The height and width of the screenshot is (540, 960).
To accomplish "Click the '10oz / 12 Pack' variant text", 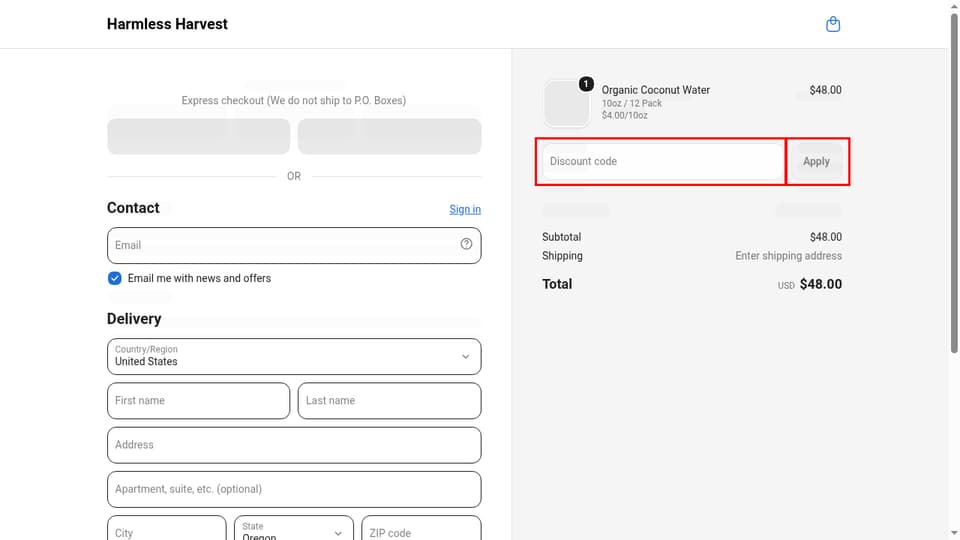I will 631,103.
